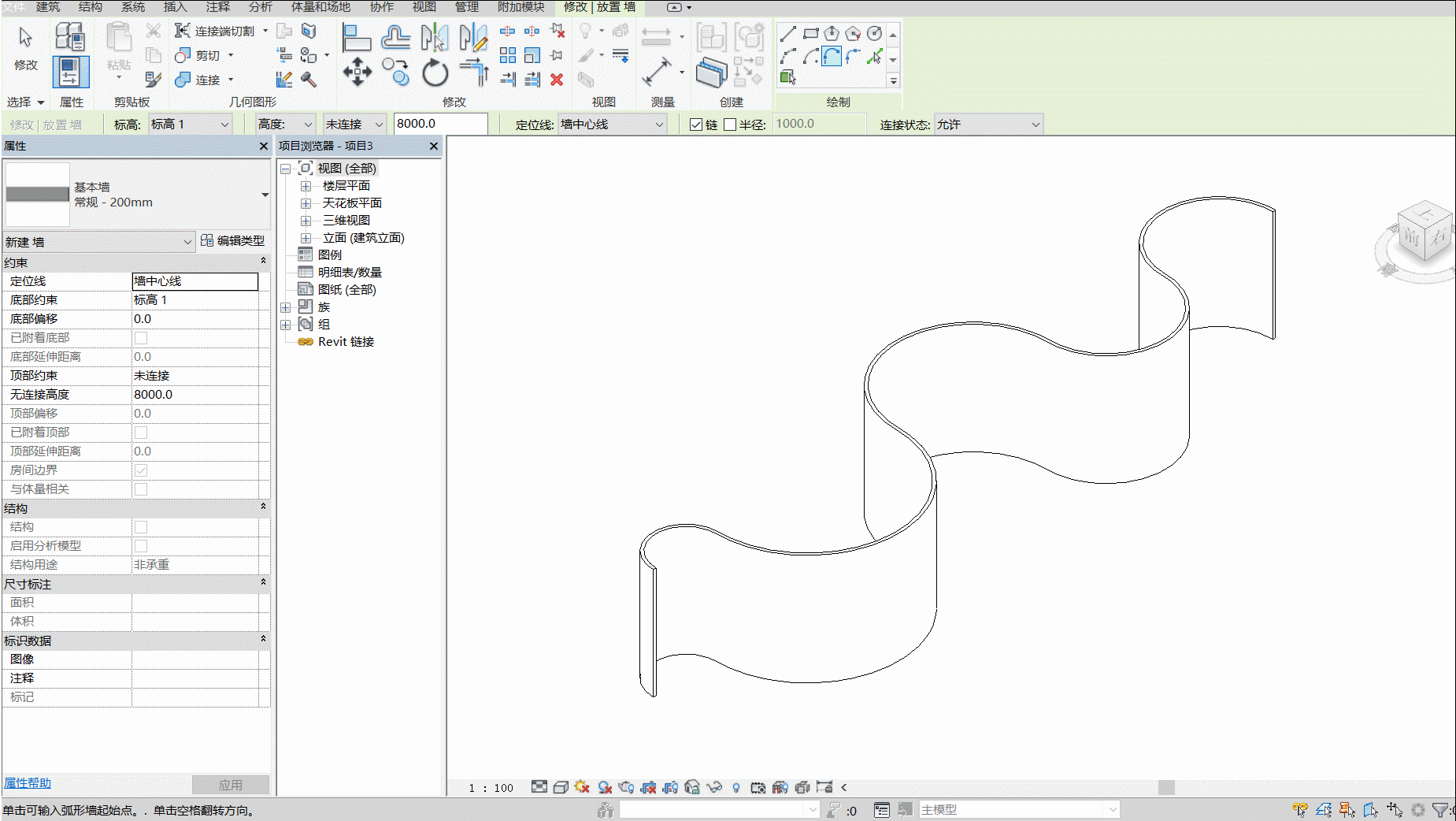
Task: Choose the rectangle draw tool
Action: coord(810,34)
